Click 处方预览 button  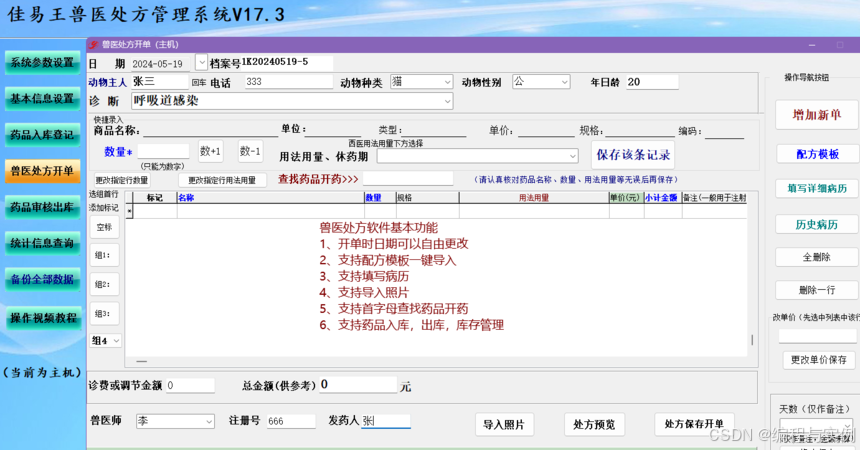click(x=595, y=425)
